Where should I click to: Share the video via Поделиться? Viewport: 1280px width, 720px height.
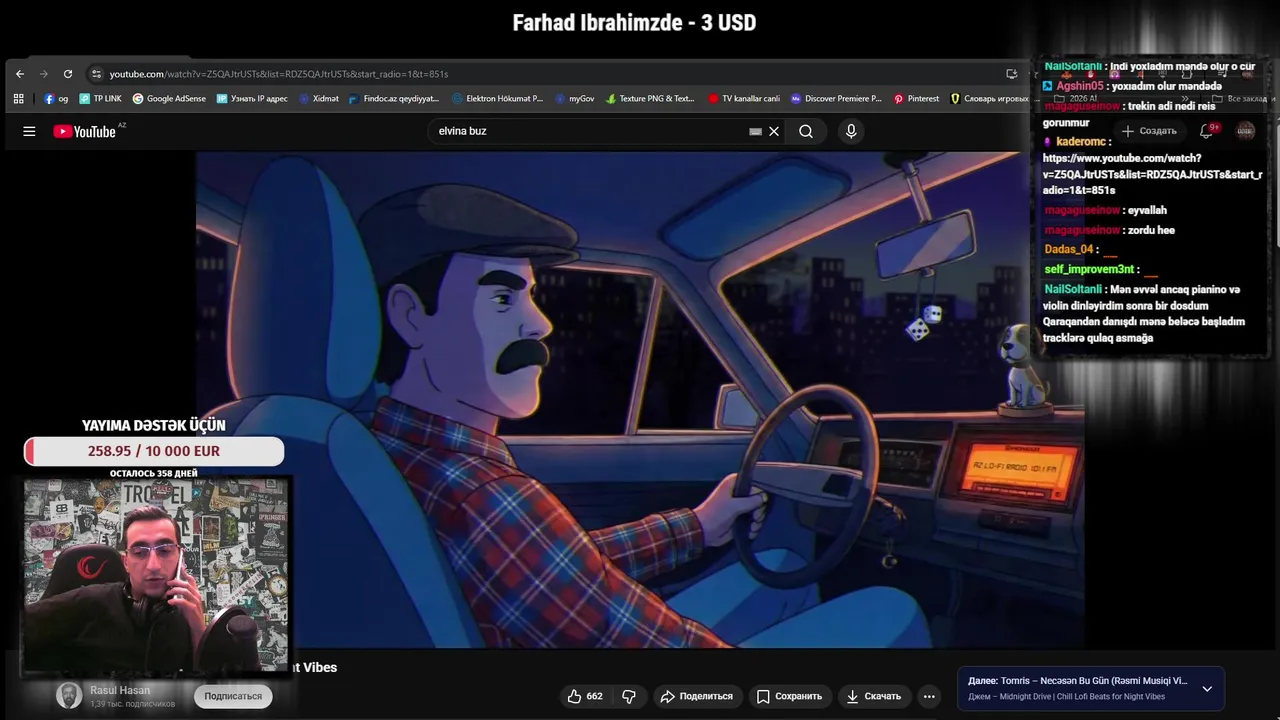pos(696,696)
